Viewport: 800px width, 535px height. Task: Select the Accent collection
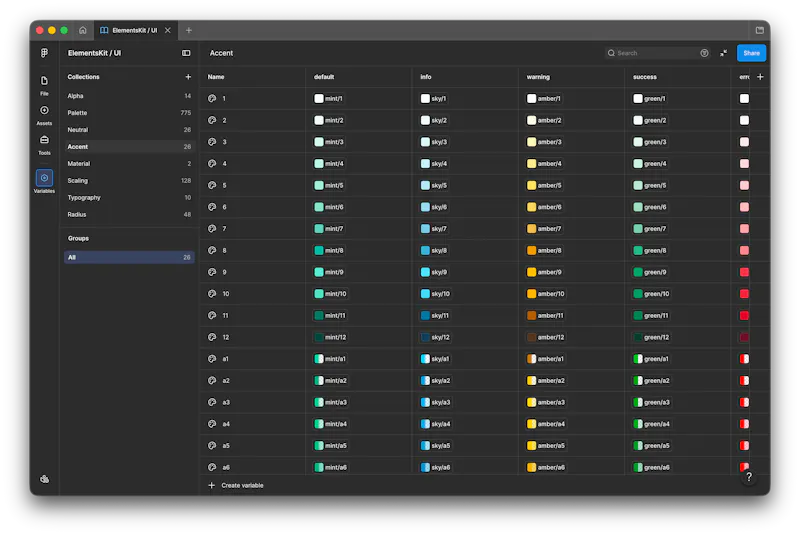pyautogui.click(x=129, y=147)
